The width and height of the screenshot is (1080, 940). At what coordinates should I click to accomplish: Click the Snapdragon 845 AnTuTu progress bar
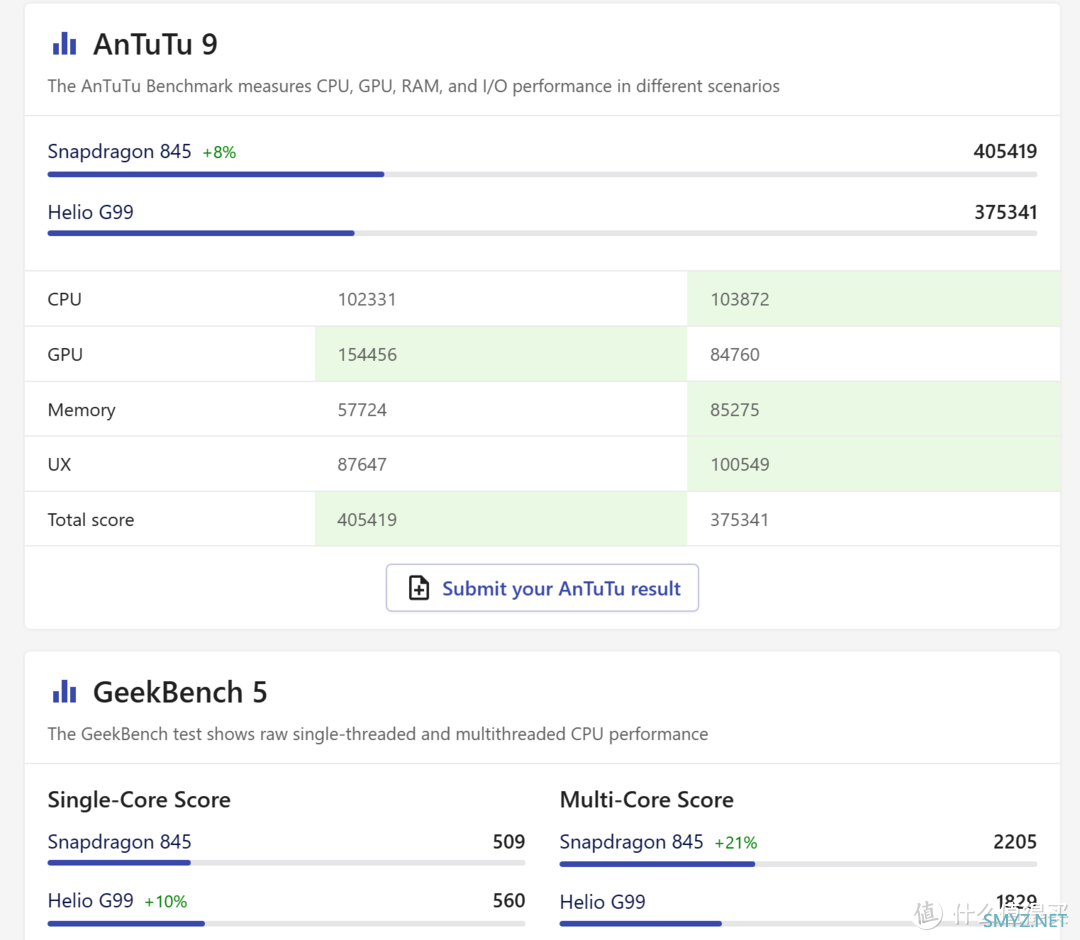(542, 174)
